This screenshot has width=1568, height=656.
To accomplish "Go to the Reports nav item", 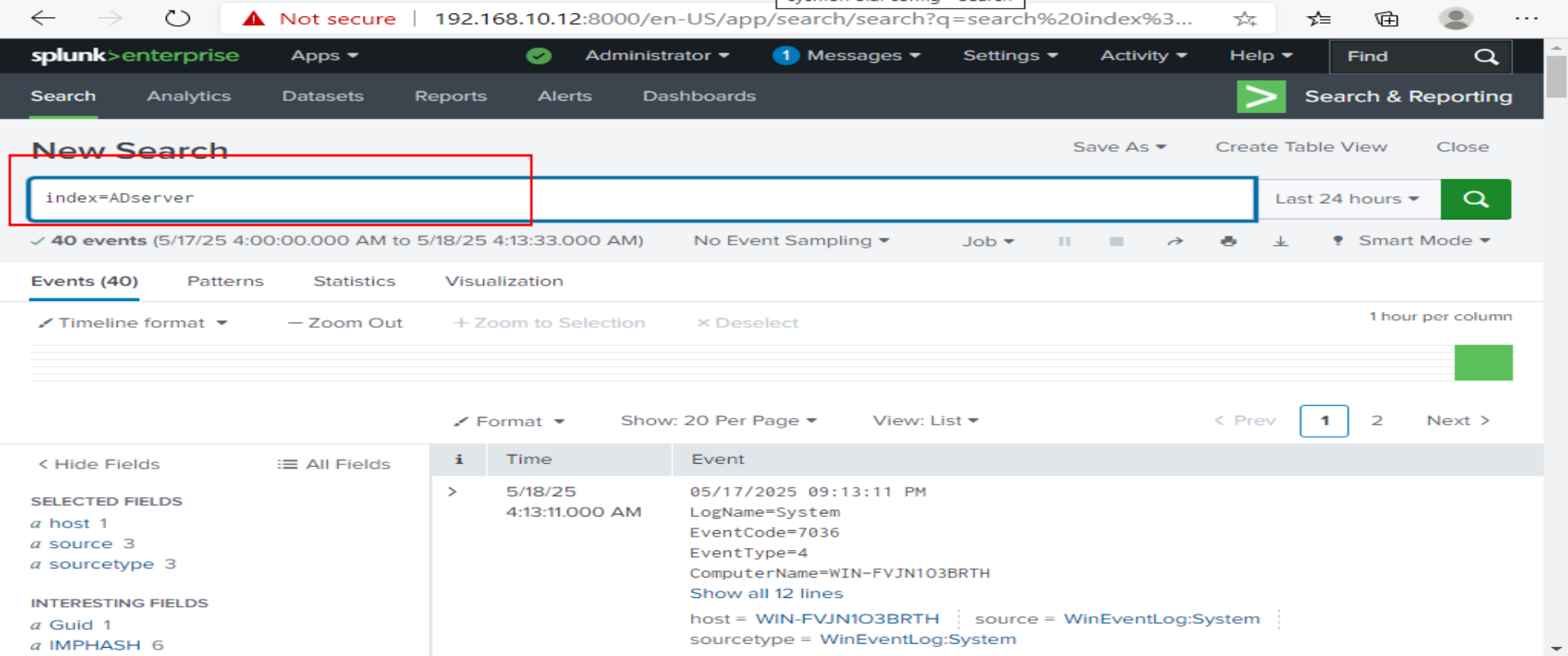I will 450,97.
